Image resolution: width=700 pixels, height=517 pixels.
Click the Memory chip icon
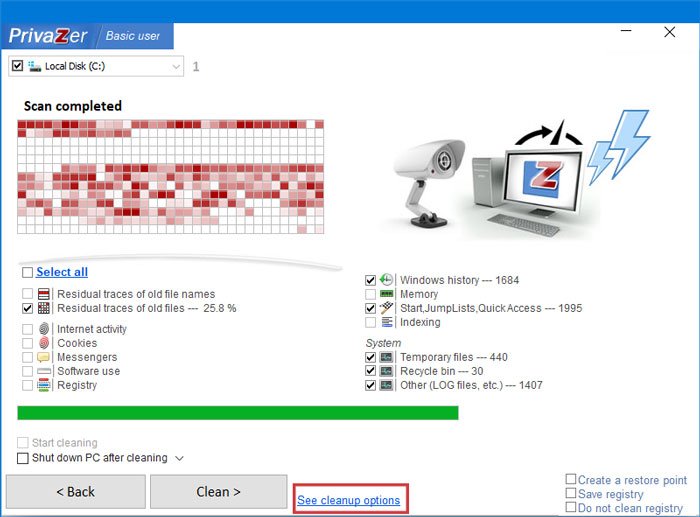(387, 294)
